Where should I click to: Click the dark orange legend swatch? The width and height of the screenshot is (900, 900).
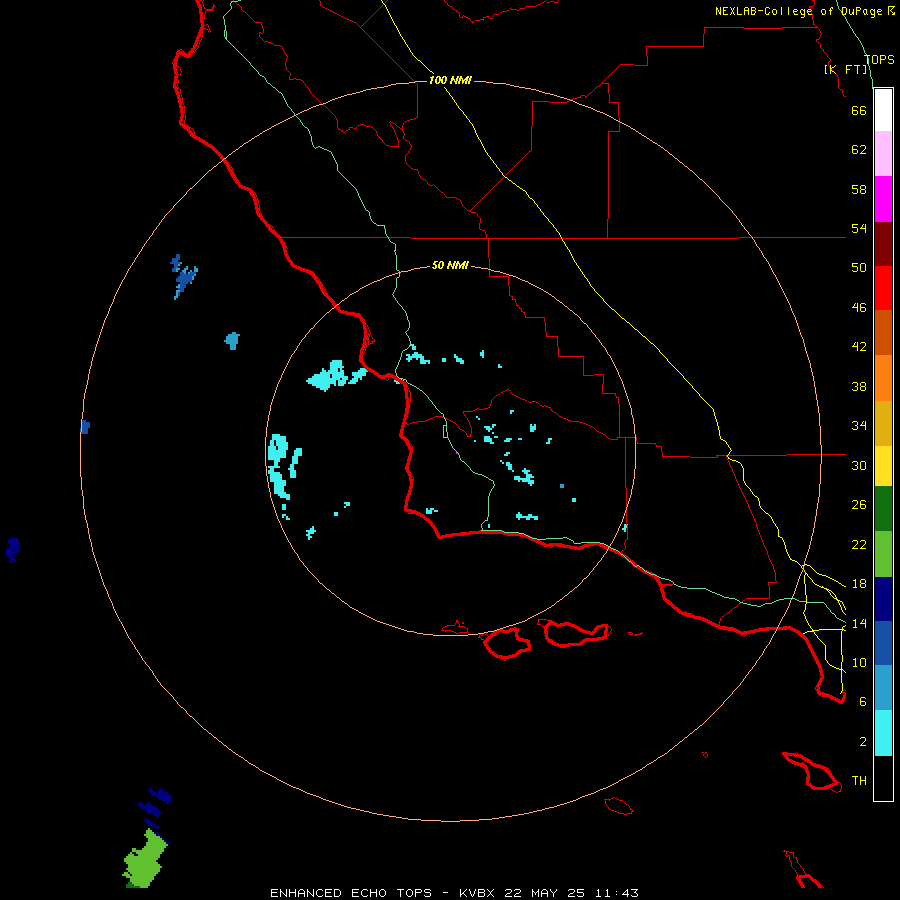click(883, 332)
